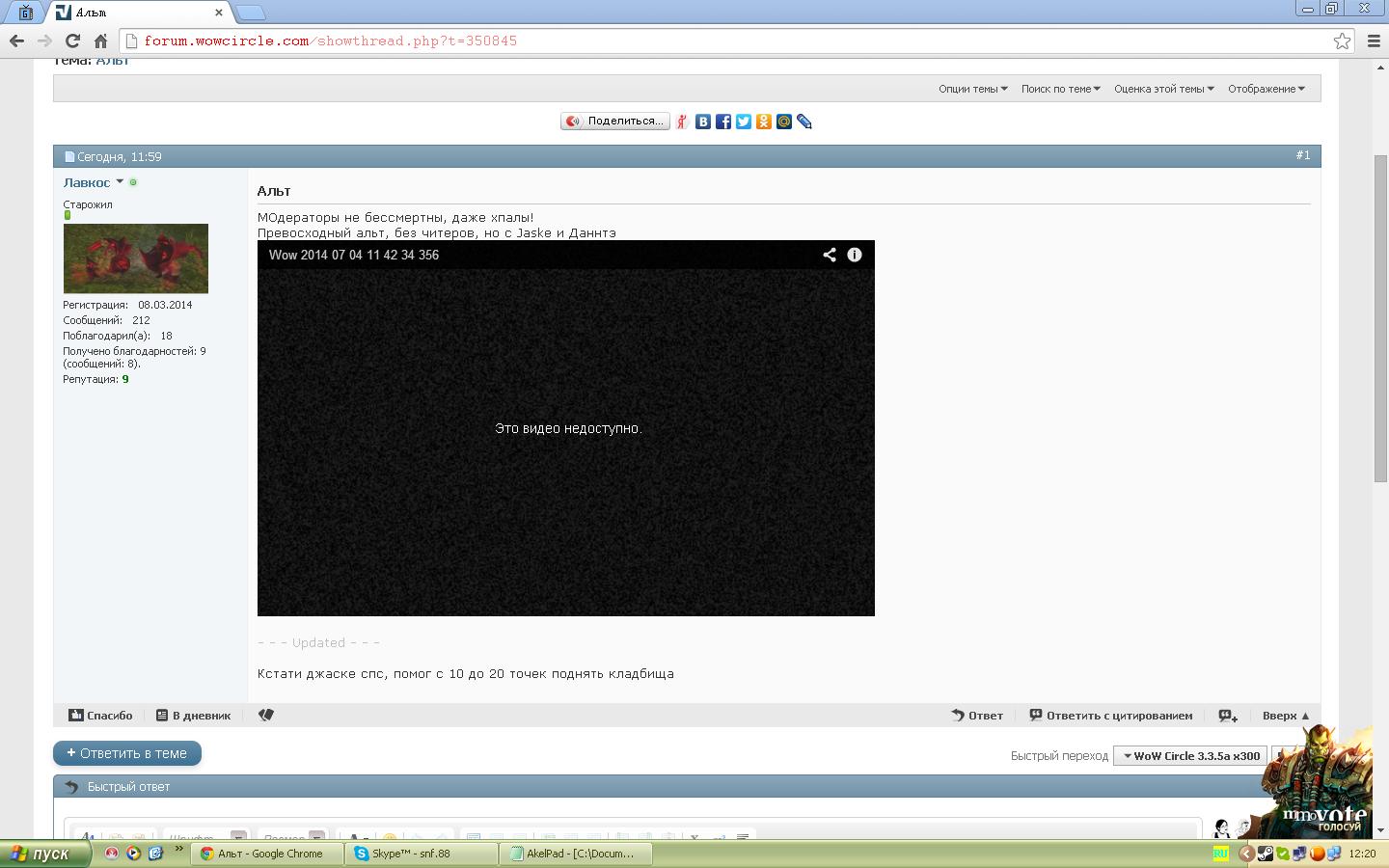Share the thread on VKontakte
Image resolution: width=1389 pixels, height=868 pixels.
coord(703,122)
